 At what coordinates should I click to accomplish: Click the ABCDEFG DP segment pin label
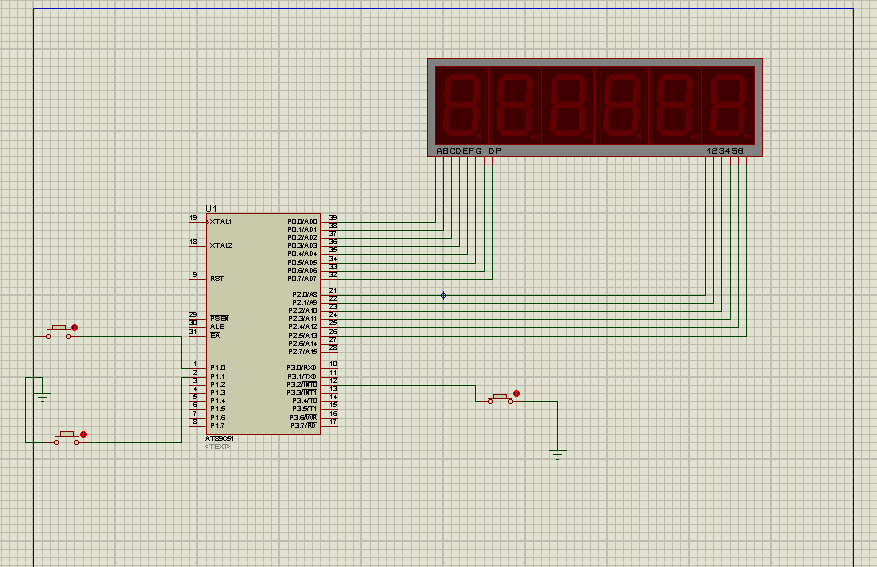coord(469,151)
